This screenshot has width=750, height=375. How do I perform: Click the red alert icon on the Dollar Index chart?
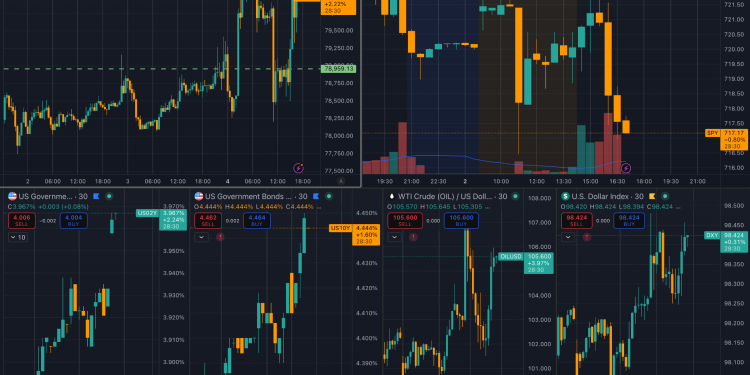pyautogui.click(x=587, y=237)
